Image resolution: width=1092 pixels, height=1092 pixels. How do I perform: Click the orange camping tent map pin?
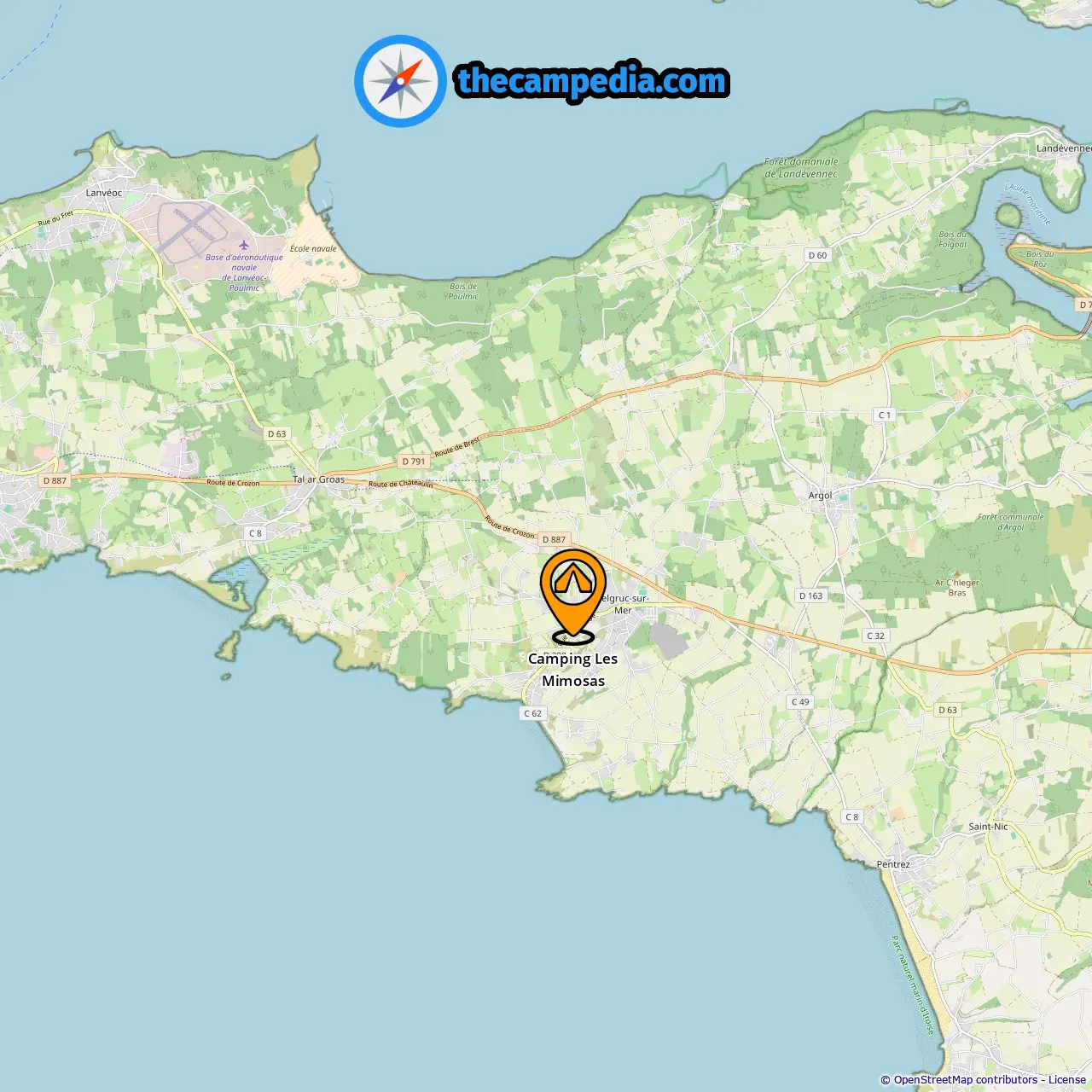573,595
